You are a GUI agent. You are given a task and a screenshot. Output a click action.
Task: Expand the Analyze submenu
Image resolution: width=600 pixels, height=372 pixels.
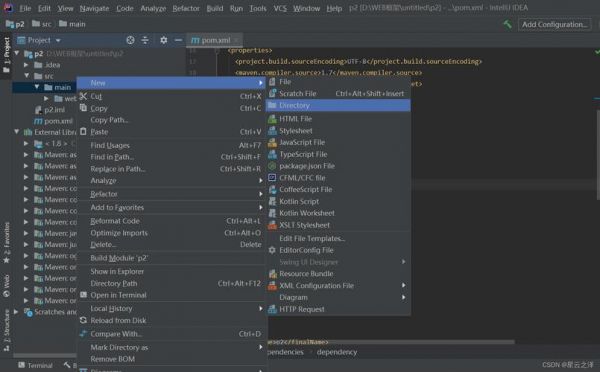pyautogui.click(x=171, y=181)
